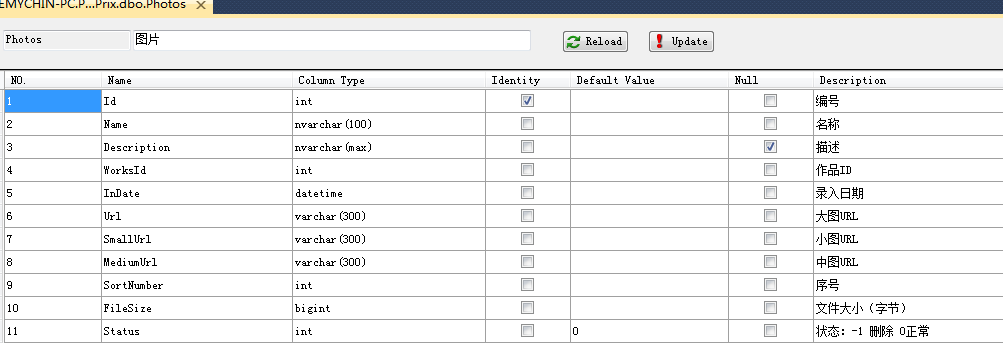
Task: Select nvarchar(max) column type cell
Action: (x=389, y=147)
